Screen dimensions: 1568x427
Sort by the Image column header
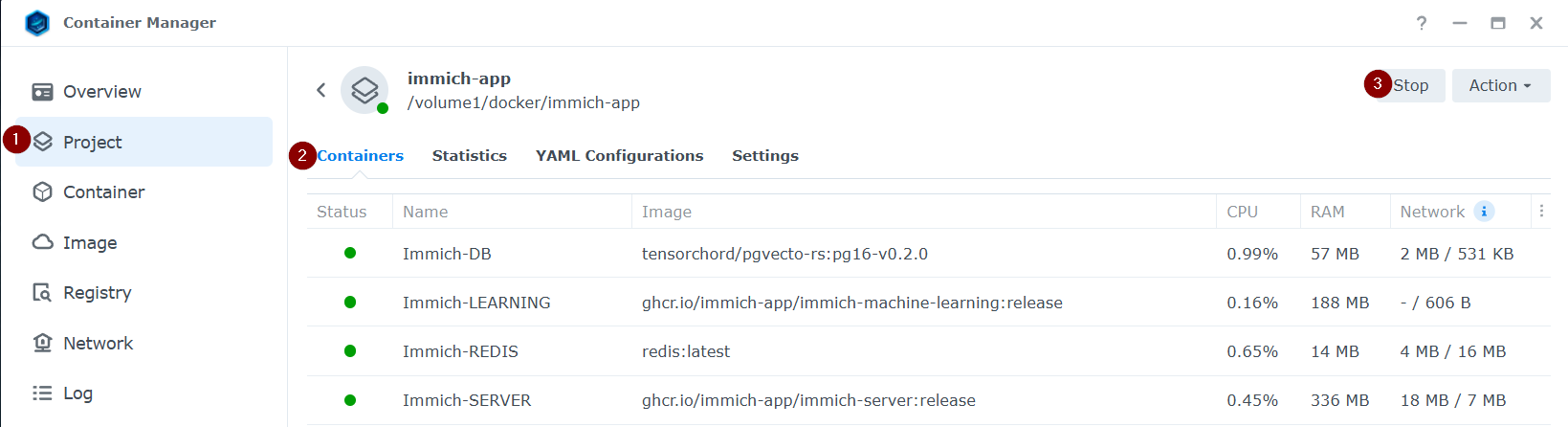(924, 212)
